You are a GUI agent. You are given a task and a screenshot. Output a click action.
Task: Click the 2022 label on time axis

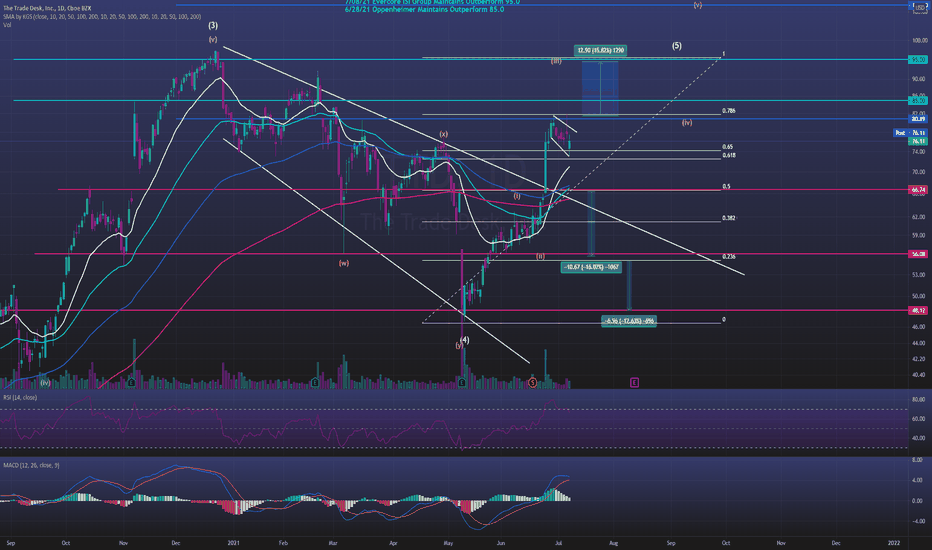(893, 543)
